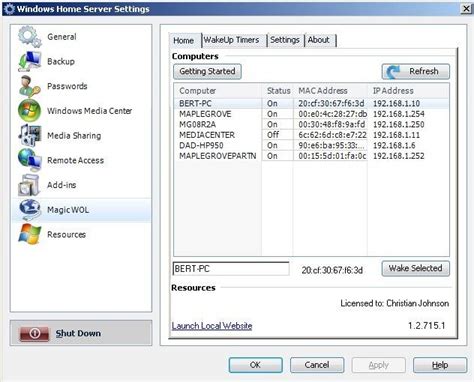Viewport: 474px width, 382px height.
Task: Click the Wake Selected button
Action: tap(415, 268)
